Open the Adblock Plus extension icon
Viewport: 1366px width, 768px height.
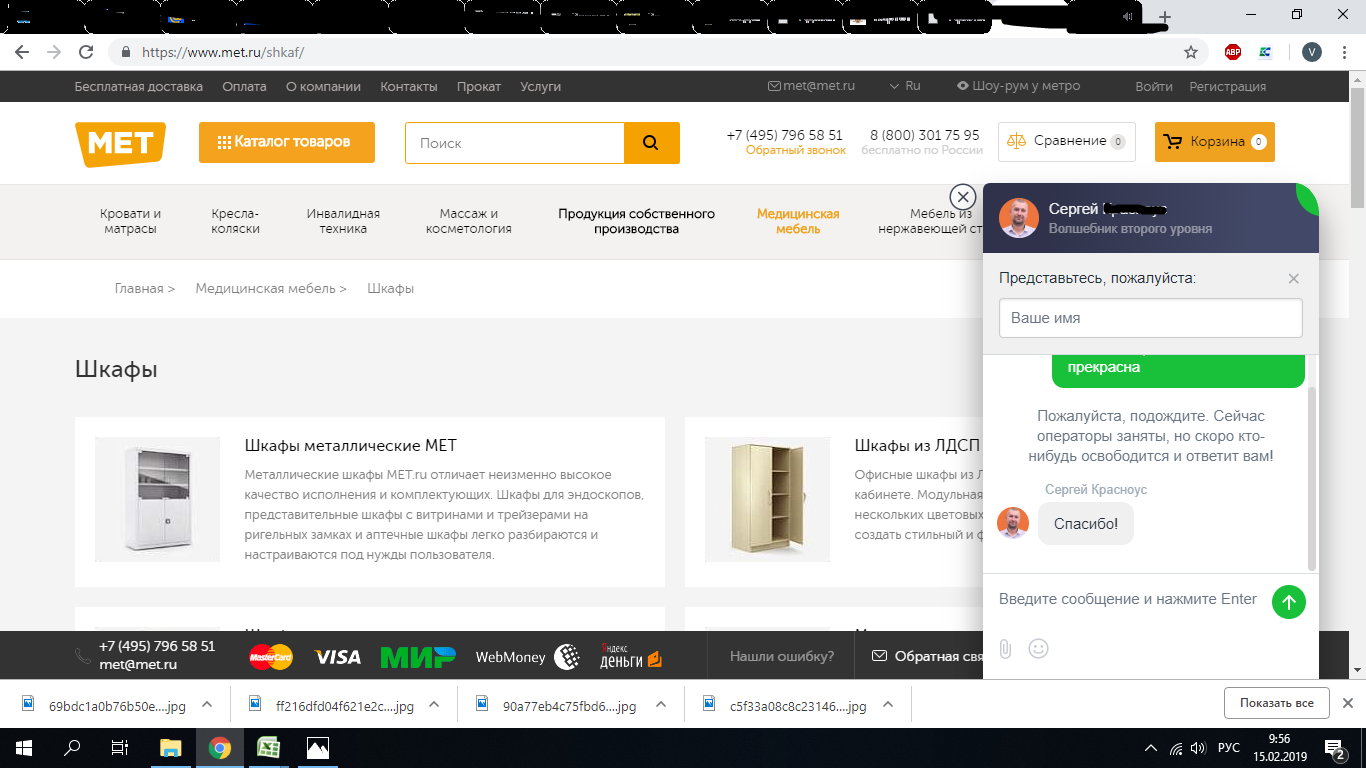(1233, 52)
